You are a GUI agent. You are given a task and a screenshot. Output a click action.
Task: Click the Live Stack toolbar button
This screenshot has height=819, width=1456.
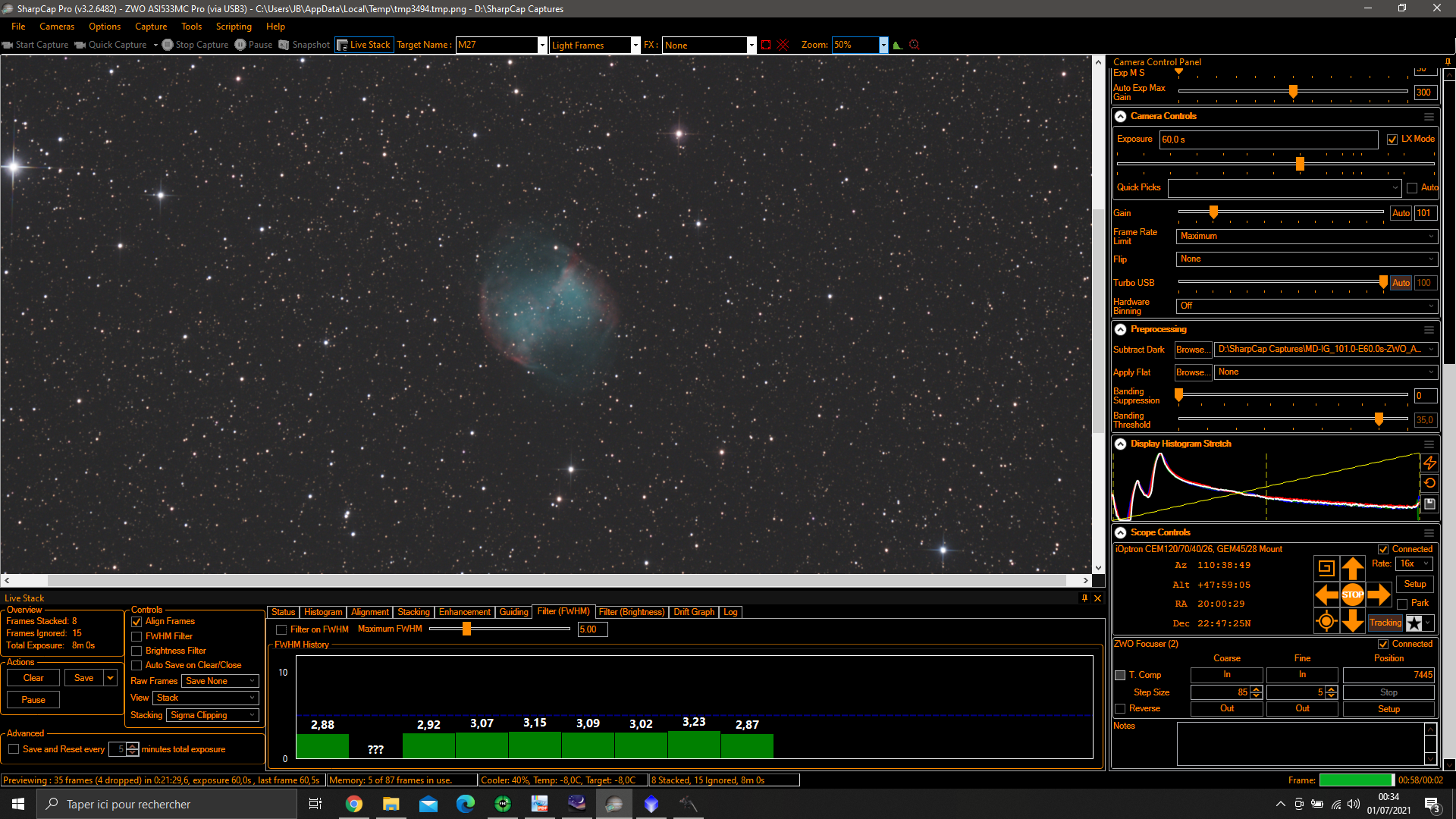(364, 45)
